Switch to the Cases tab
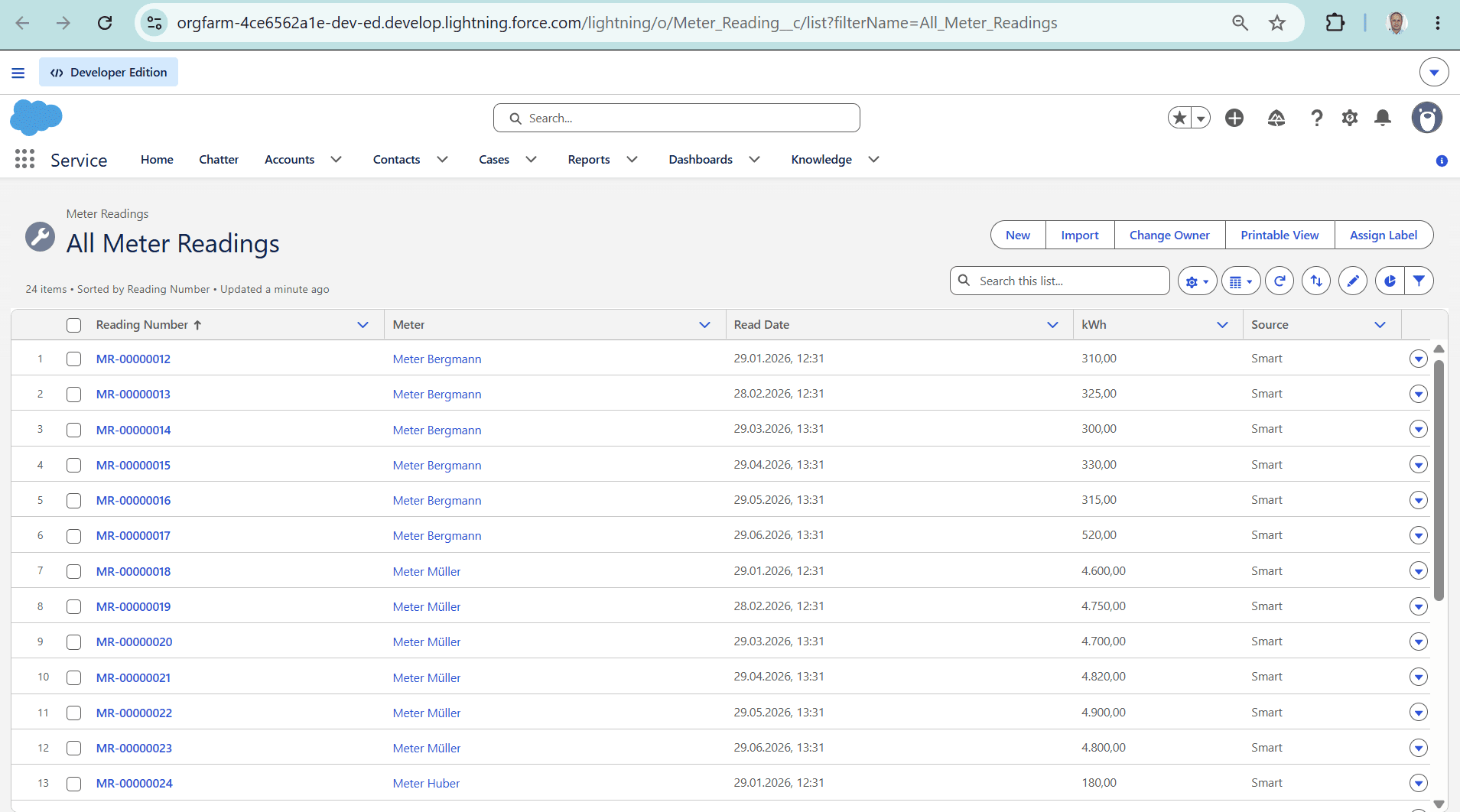The height and width of the screenshot is (812, 1460). [x=494, y=159]
